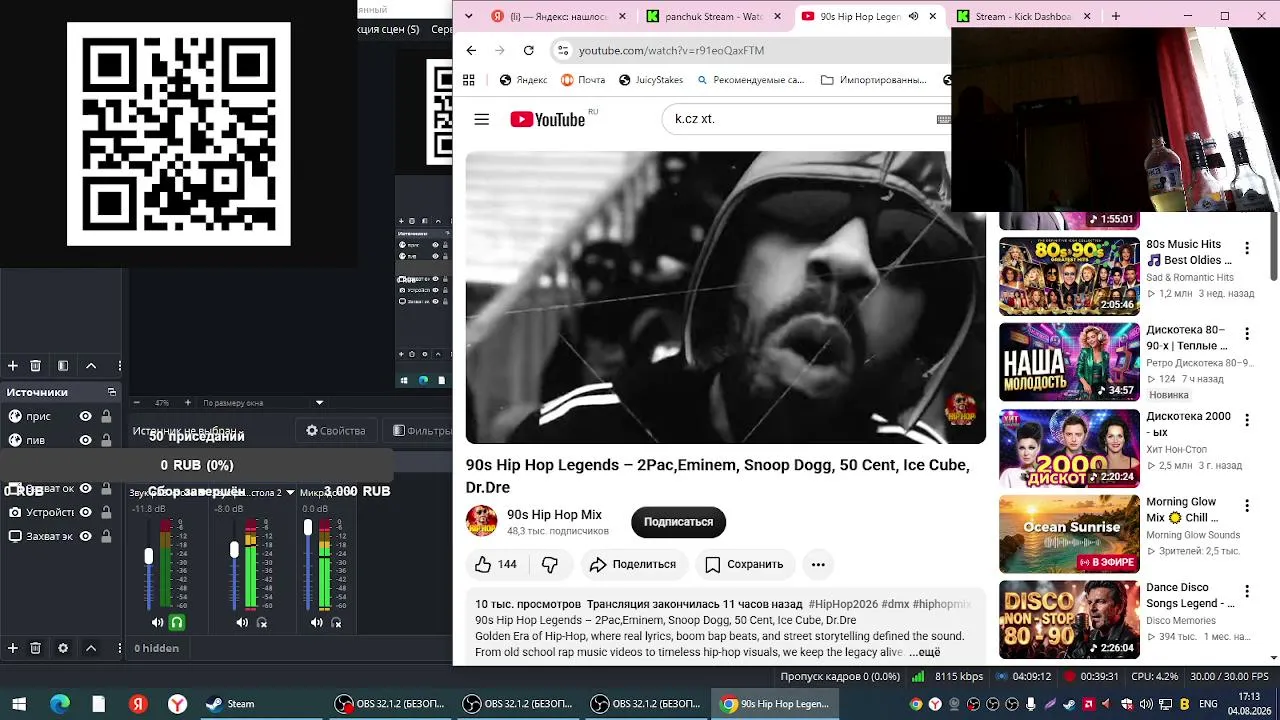1280x720 pixels.
Task: Lock the прис source
Action: (106, 416)
